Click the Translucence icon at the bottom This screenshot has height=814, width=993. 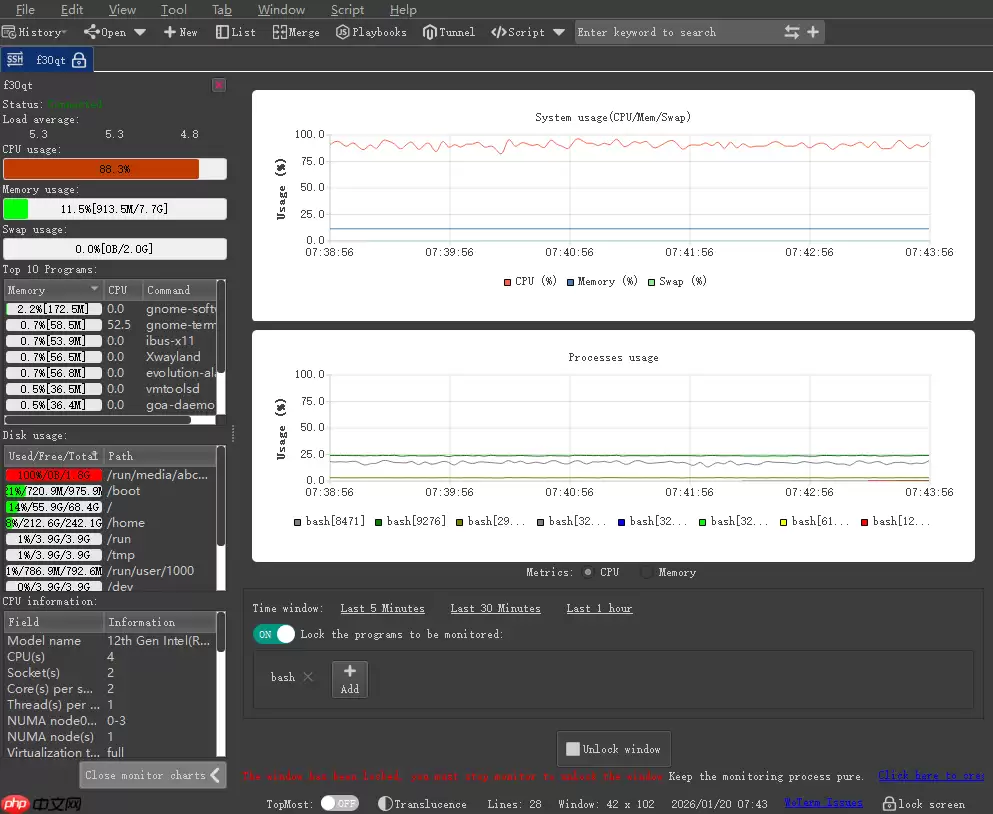(385, 803)
